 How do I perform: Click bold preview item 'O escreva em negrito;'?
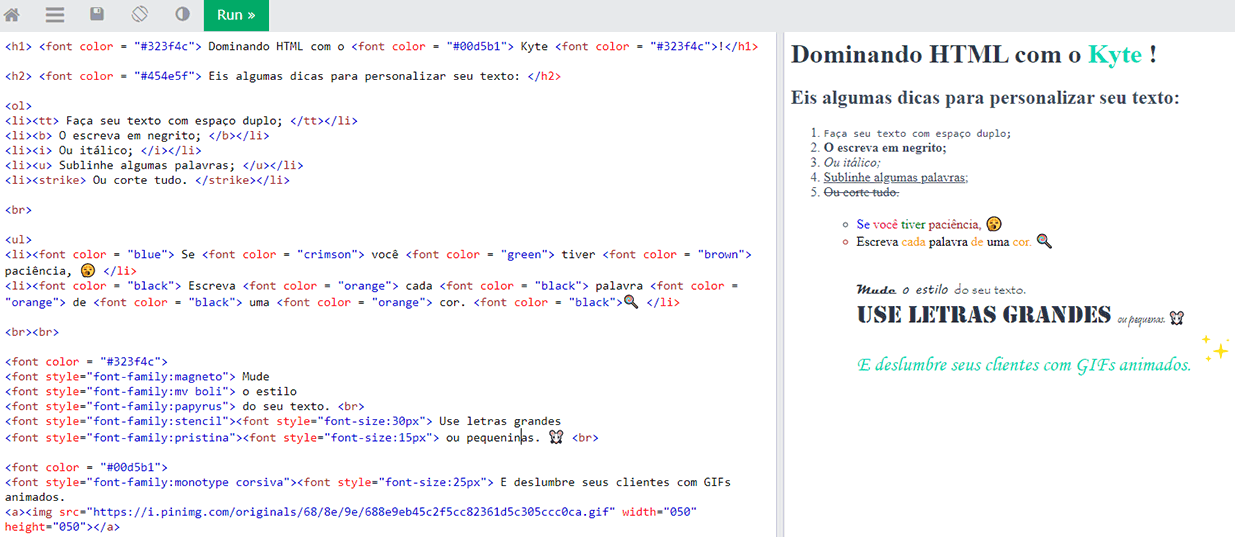click(885, 148)
